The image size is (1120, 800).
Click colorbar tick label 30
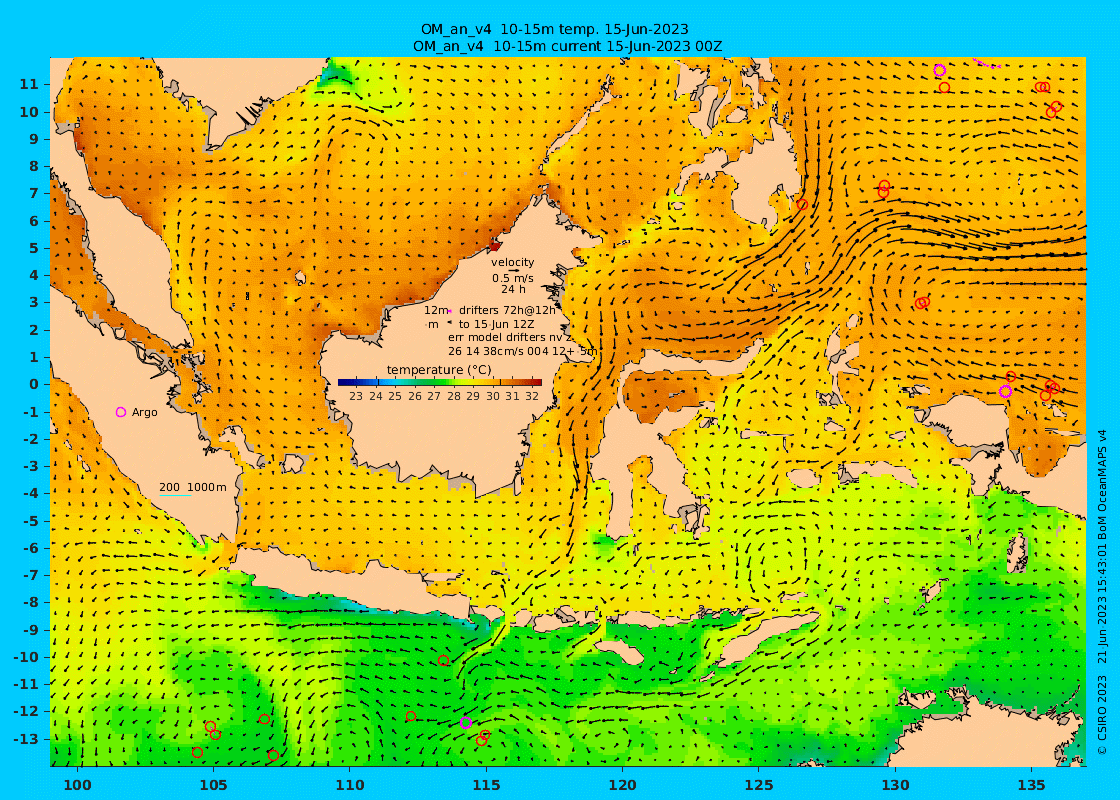[x=493, y=396]
